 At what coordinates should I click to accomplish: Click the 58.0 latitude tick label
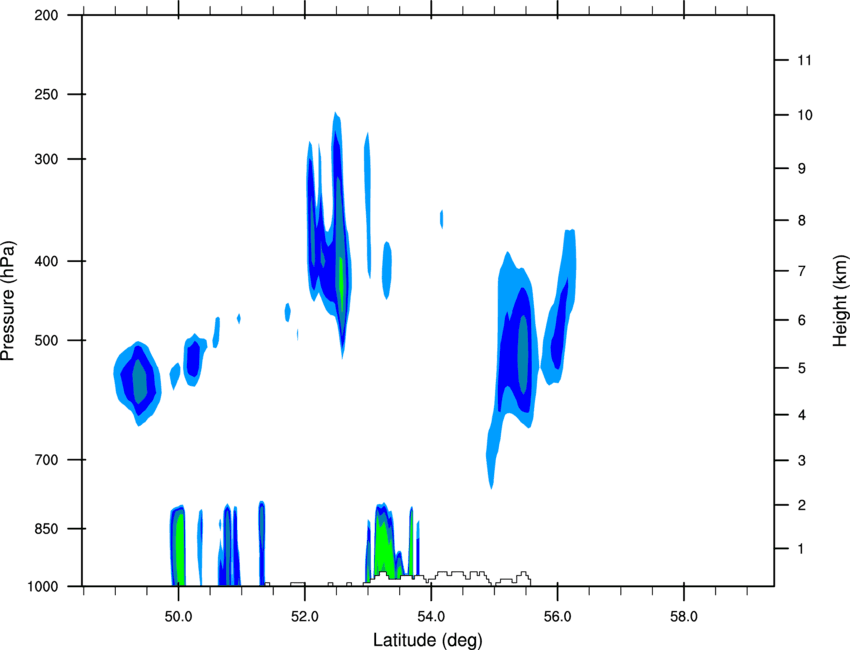point(684,617)
